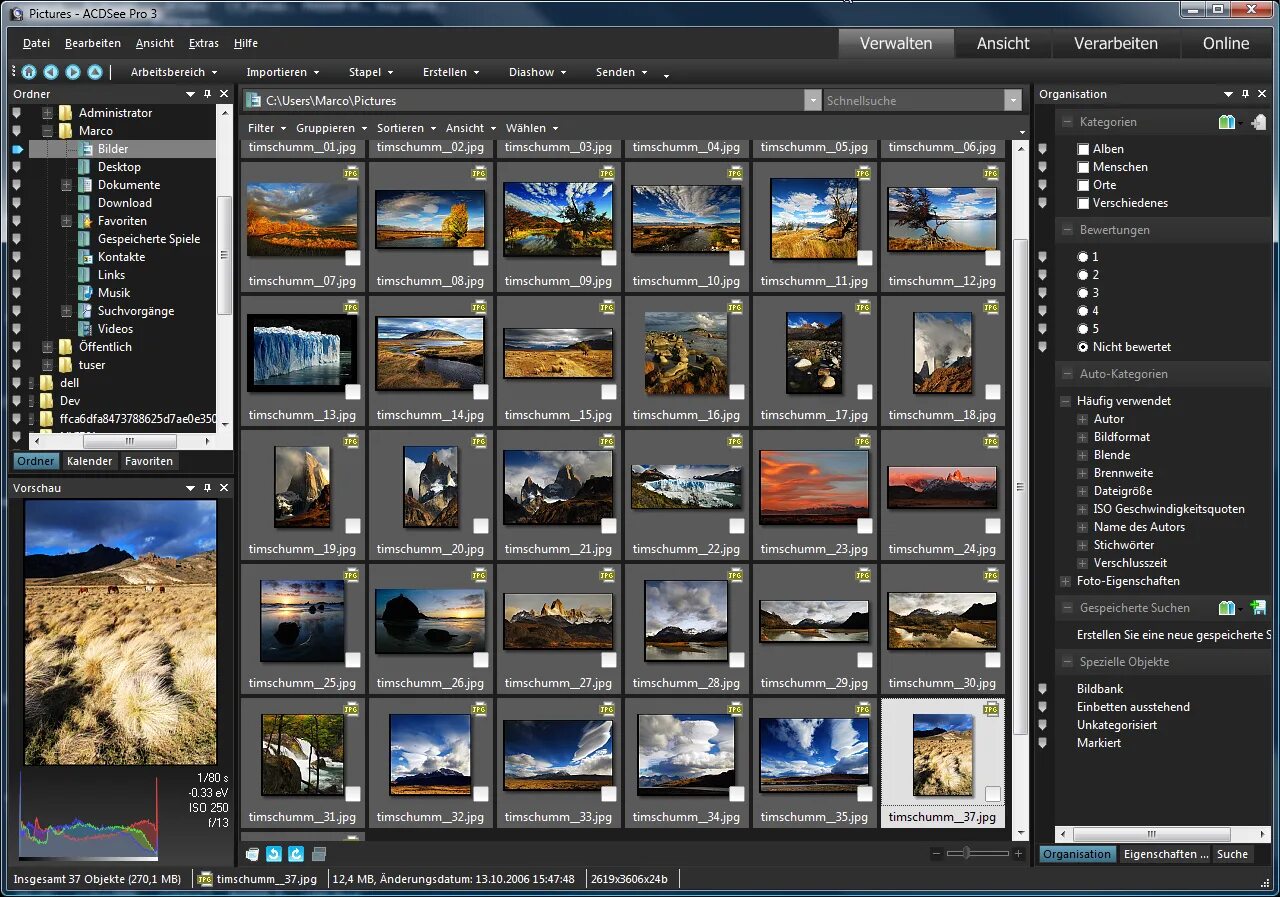
Task: Open the path history dropdown arrow
Action: pos(812,101)
